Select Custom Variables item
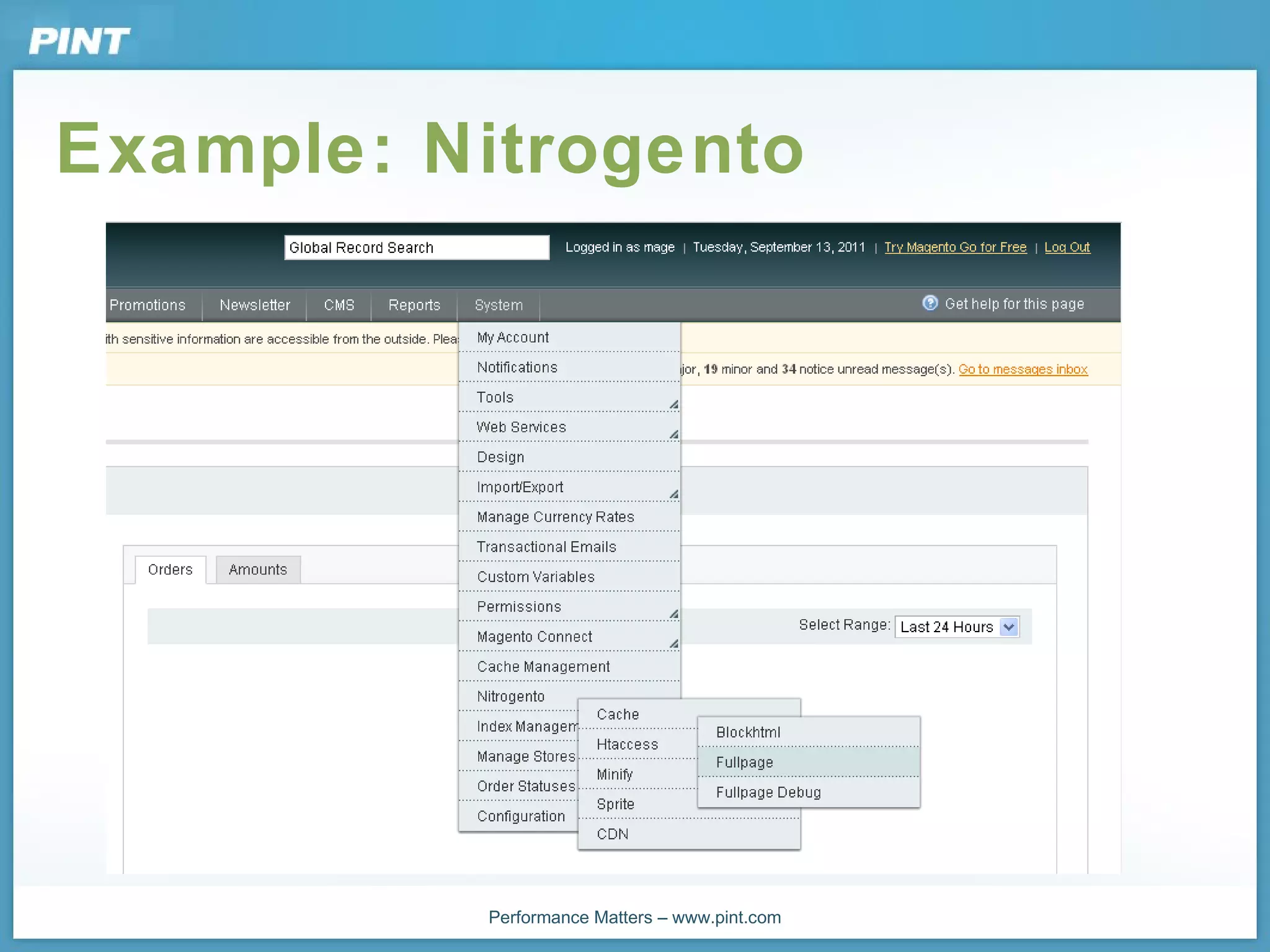1270x952 pixels. [569, 577]
